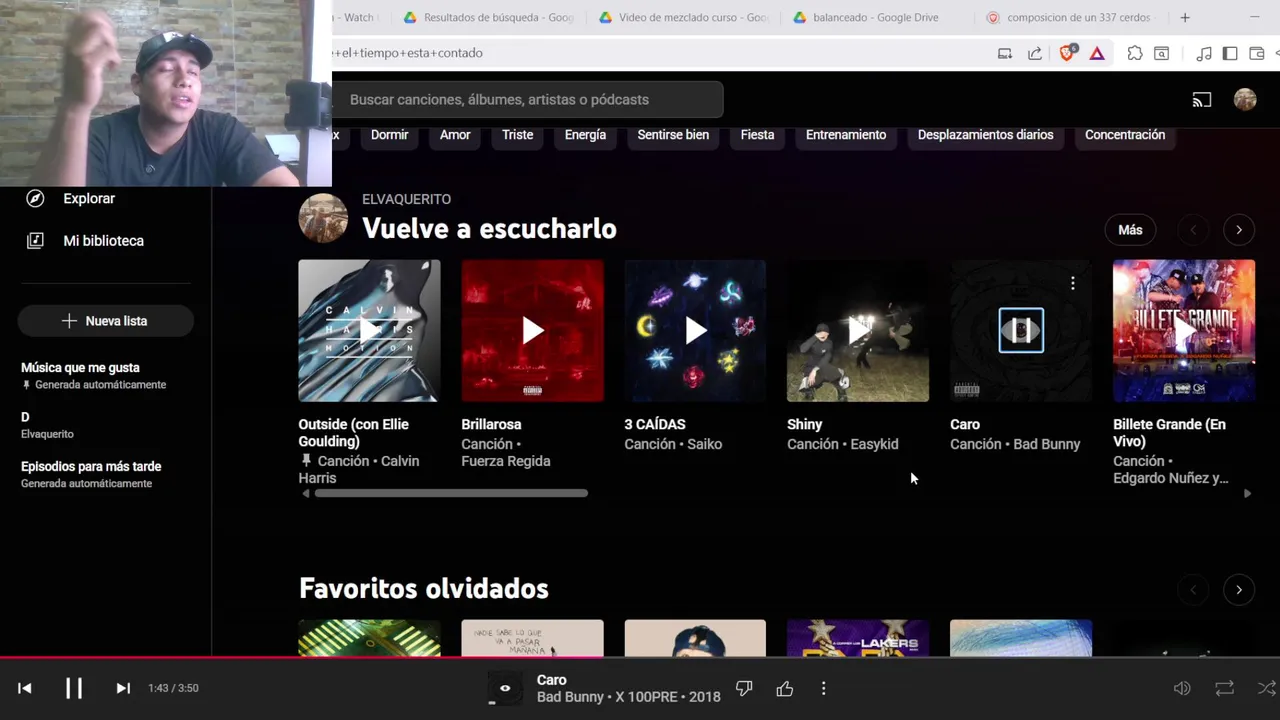
Task: Open Saiko artist link
Action: tap(703, 444)
